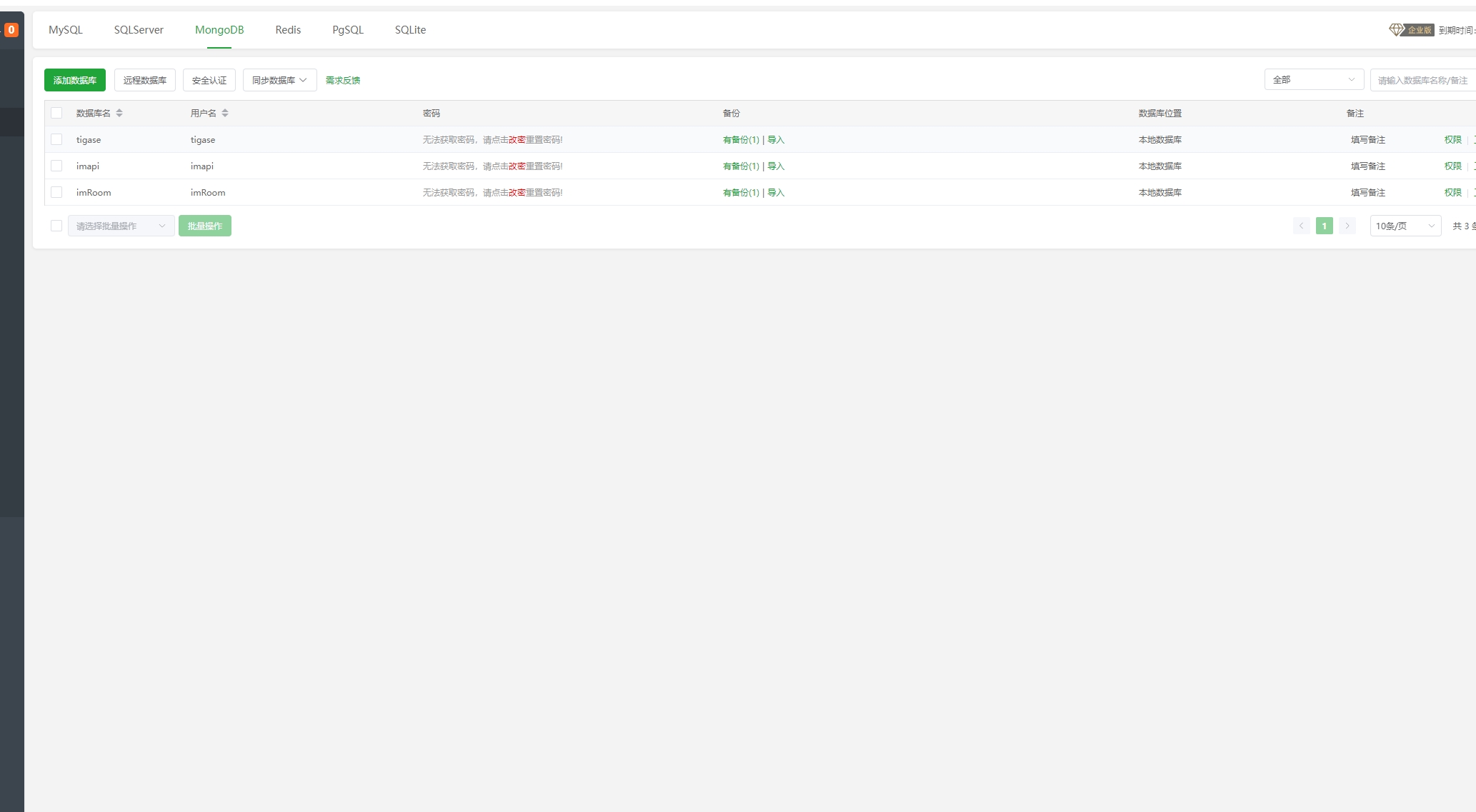Toggle the select-all header checkbox

(x=56, y=113)
